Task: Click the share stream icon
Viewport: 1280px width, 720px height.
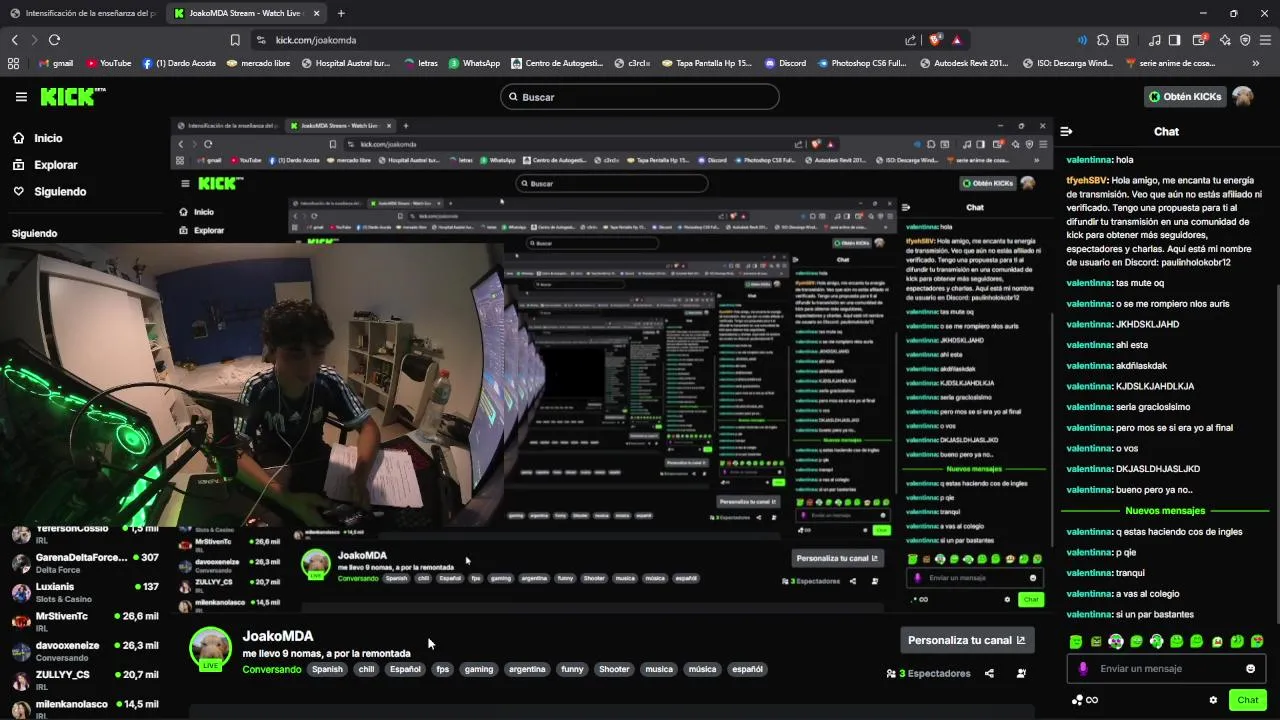Action: (x=989, y=674)
